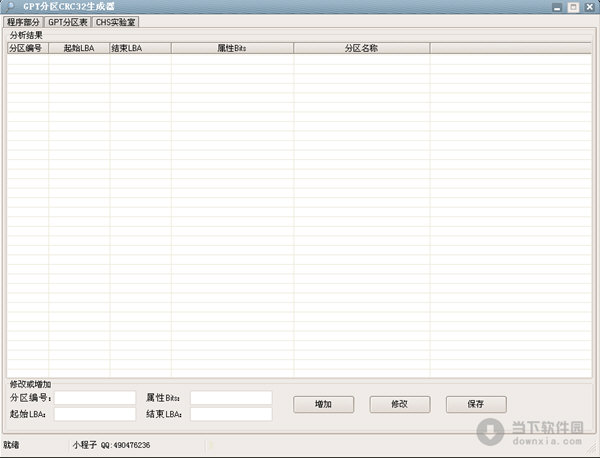This screenshot has height=458, width=600.
Task: Close the GPT分区CRC32生成器 window
Action: [589, 7]
